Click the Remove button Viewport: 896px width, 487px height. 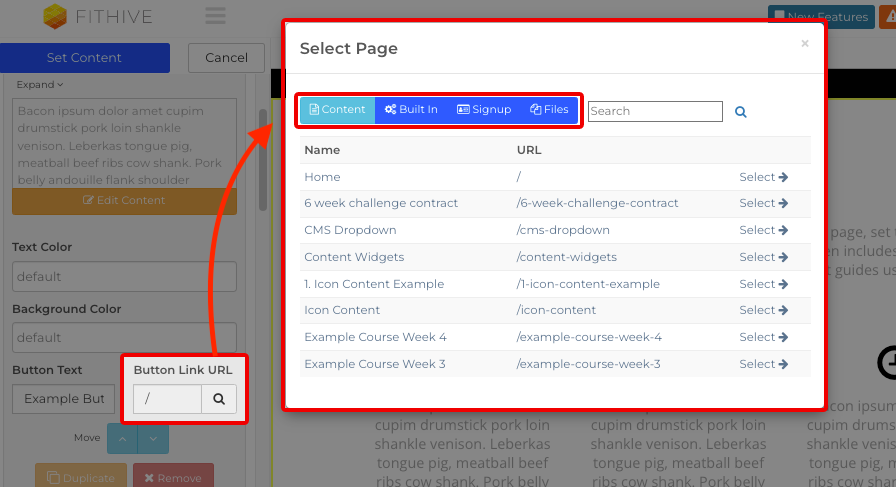coord(173,477)
